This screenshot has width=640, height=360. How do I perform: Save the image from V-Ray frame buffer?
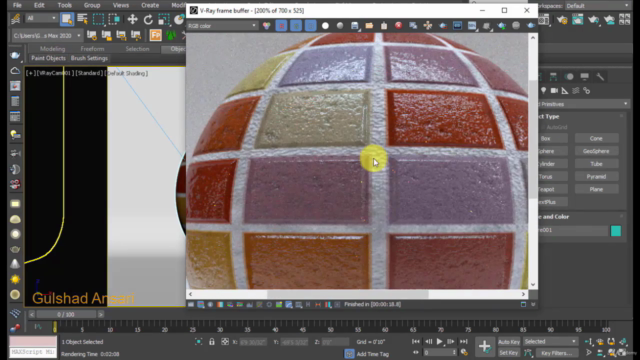(355, 26)
